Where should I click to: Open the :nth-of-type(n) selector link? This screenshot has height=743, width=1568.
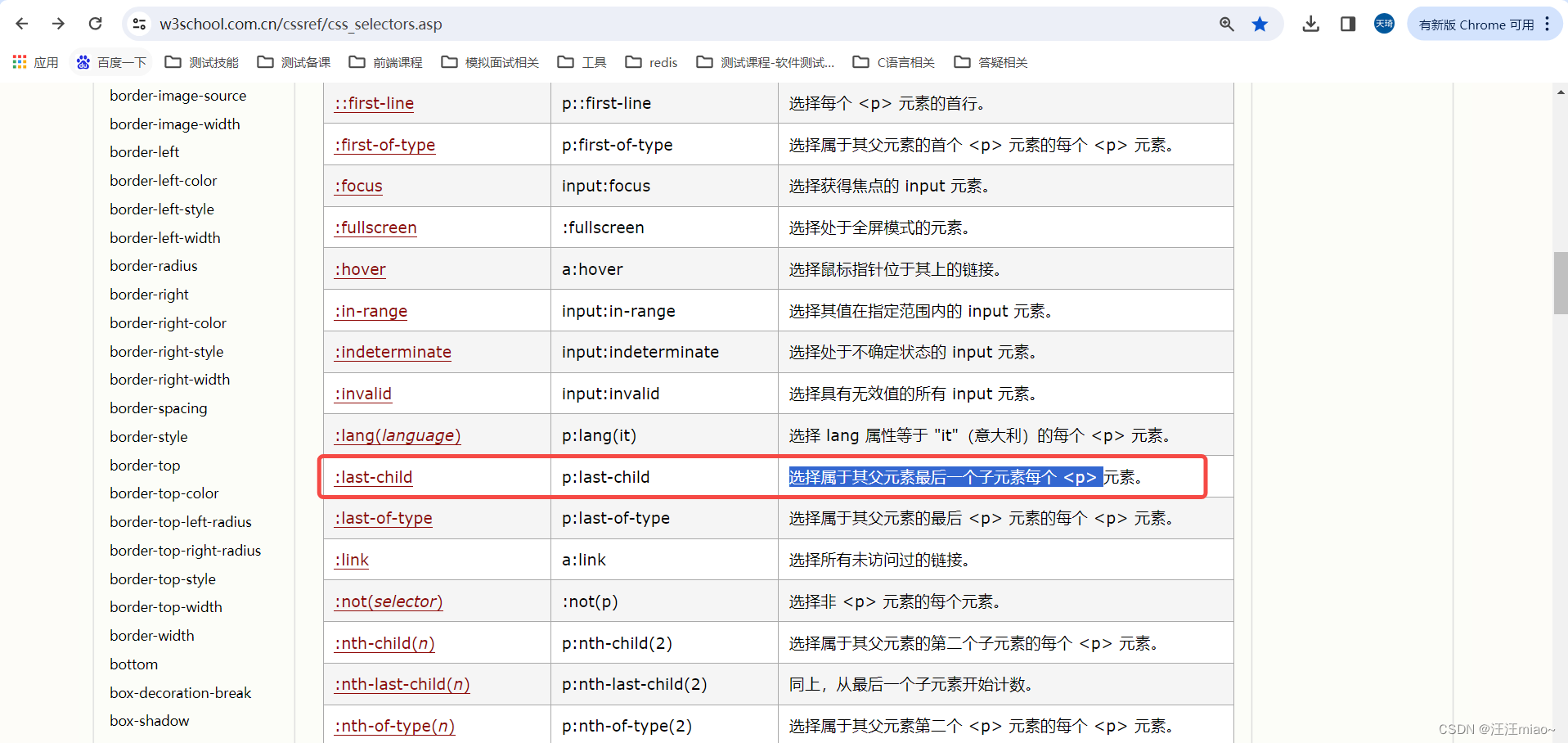pos(394,726)
